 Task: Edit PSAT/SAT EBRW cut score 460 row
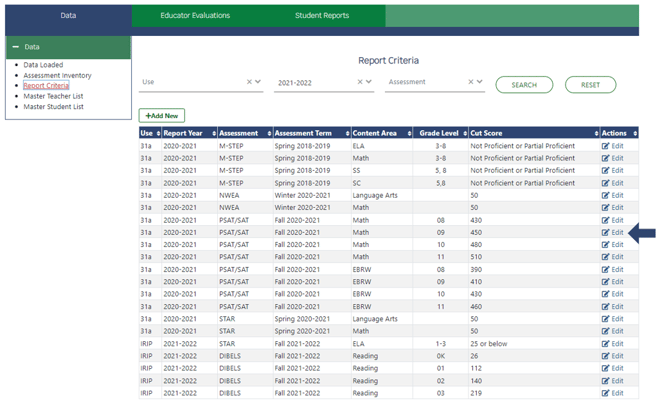click(x=612, y=307)
